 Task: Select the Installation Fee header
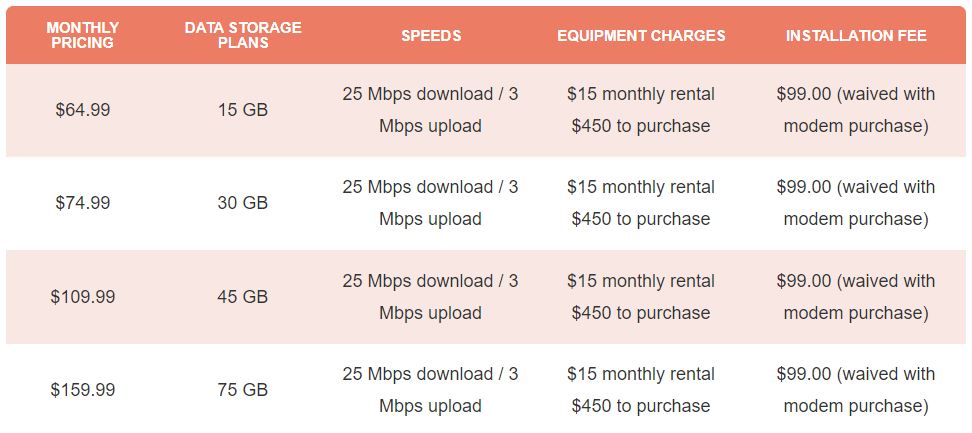point(856,35)
